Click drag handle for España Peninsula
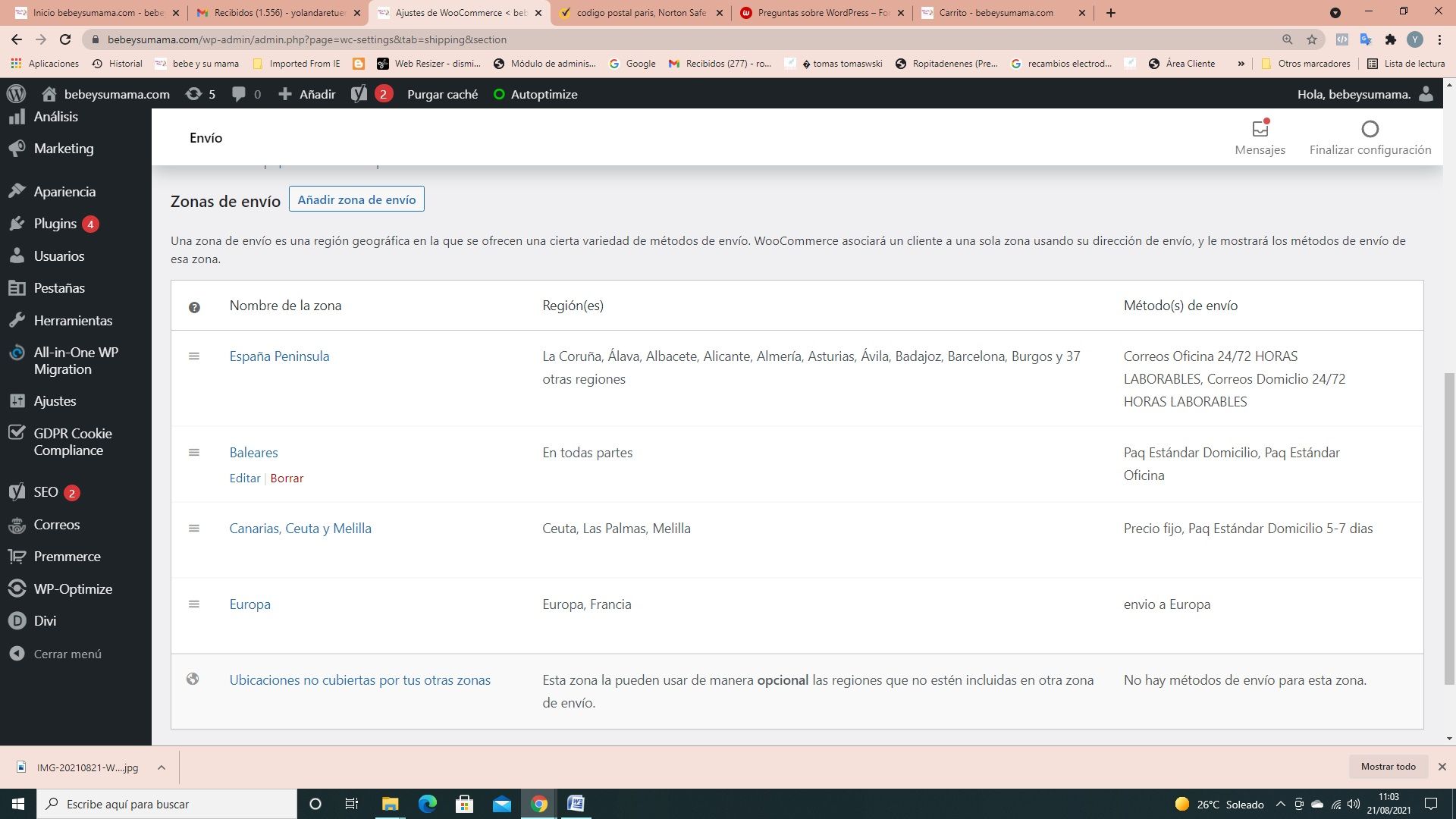This screenshot has width=1456, height=819. click(x=194, y=356)
